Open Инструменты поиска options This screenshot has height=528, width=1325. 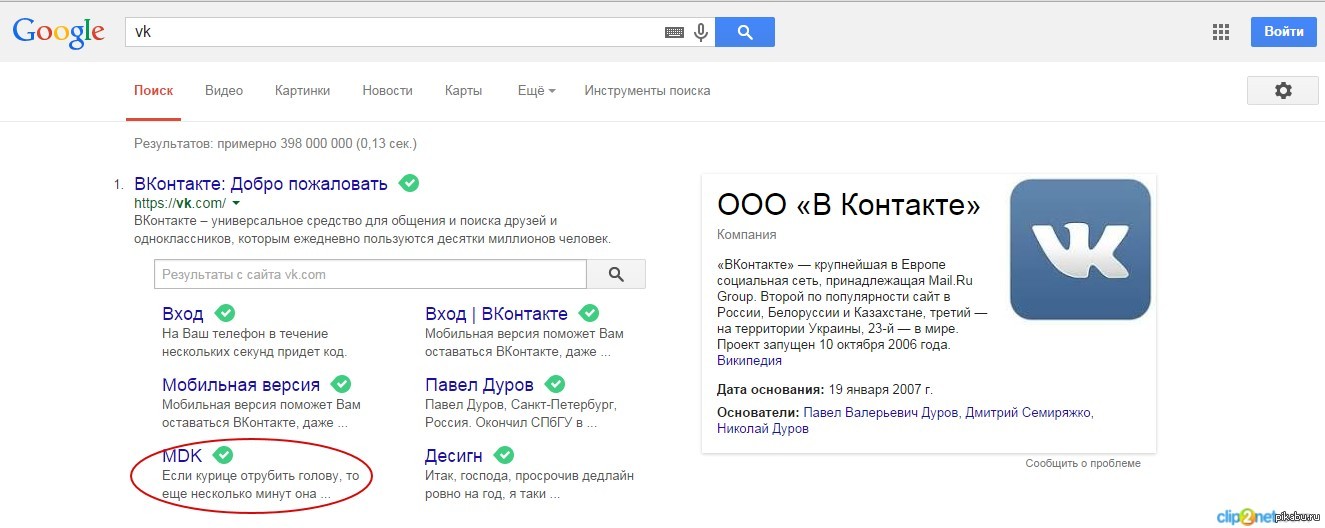point(647,90)
